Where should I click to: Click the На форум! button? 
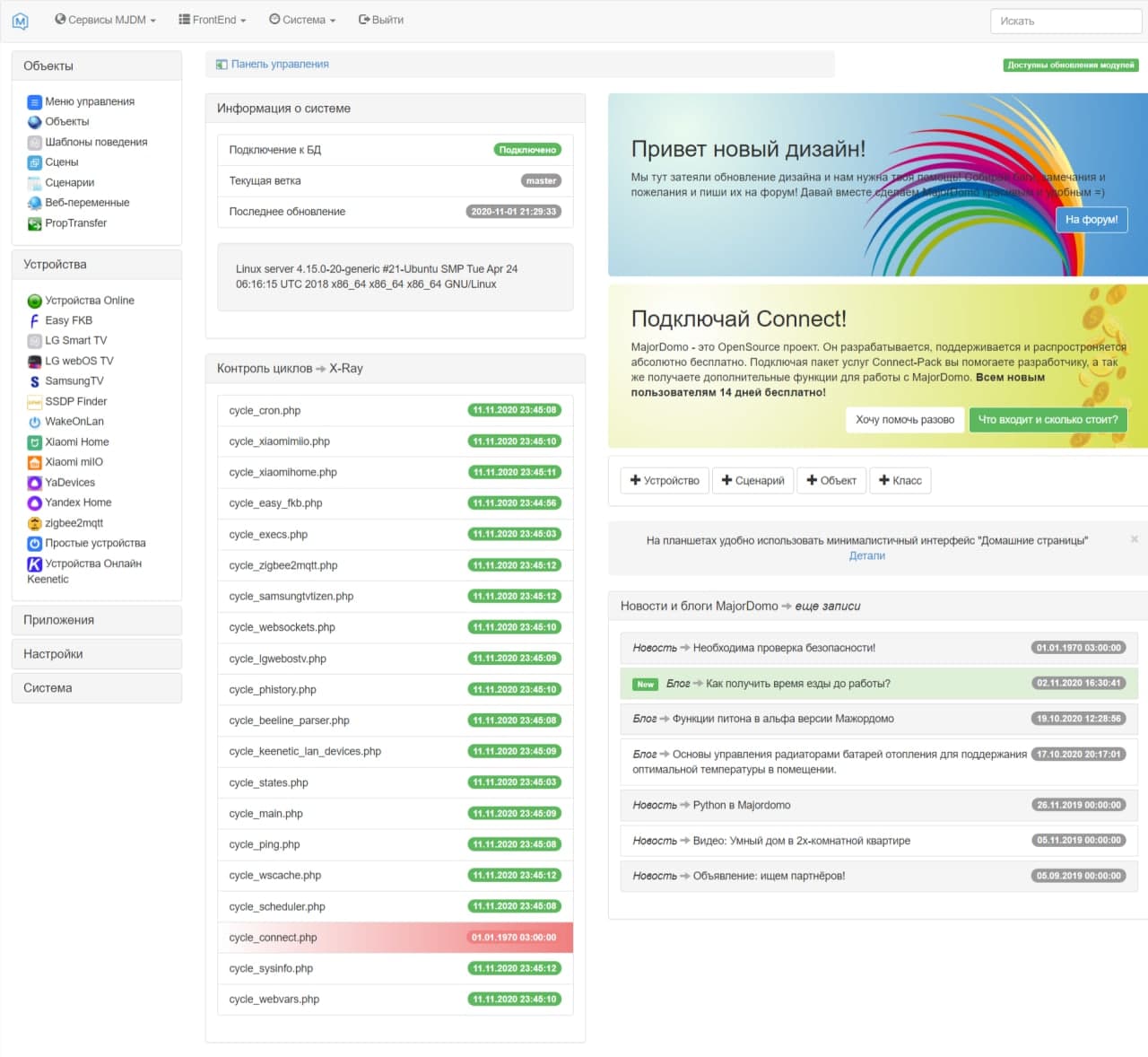(1091, 220)
